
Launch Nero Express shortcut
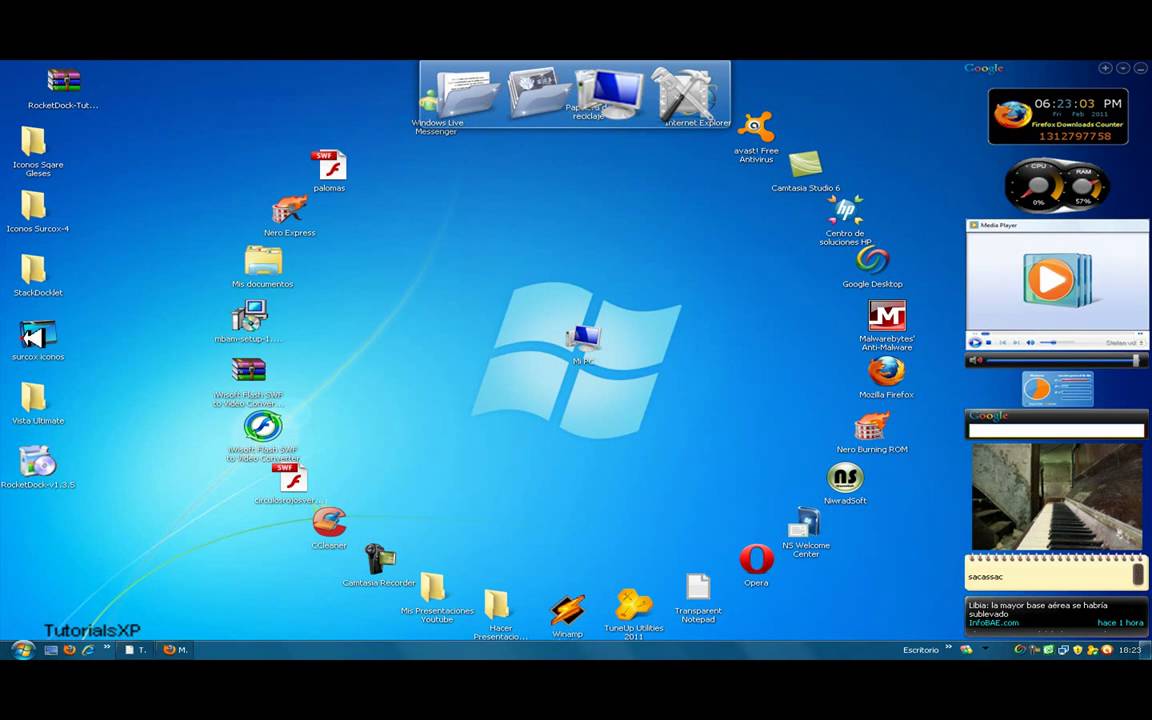pyautogui.click(x=289, y=210)
